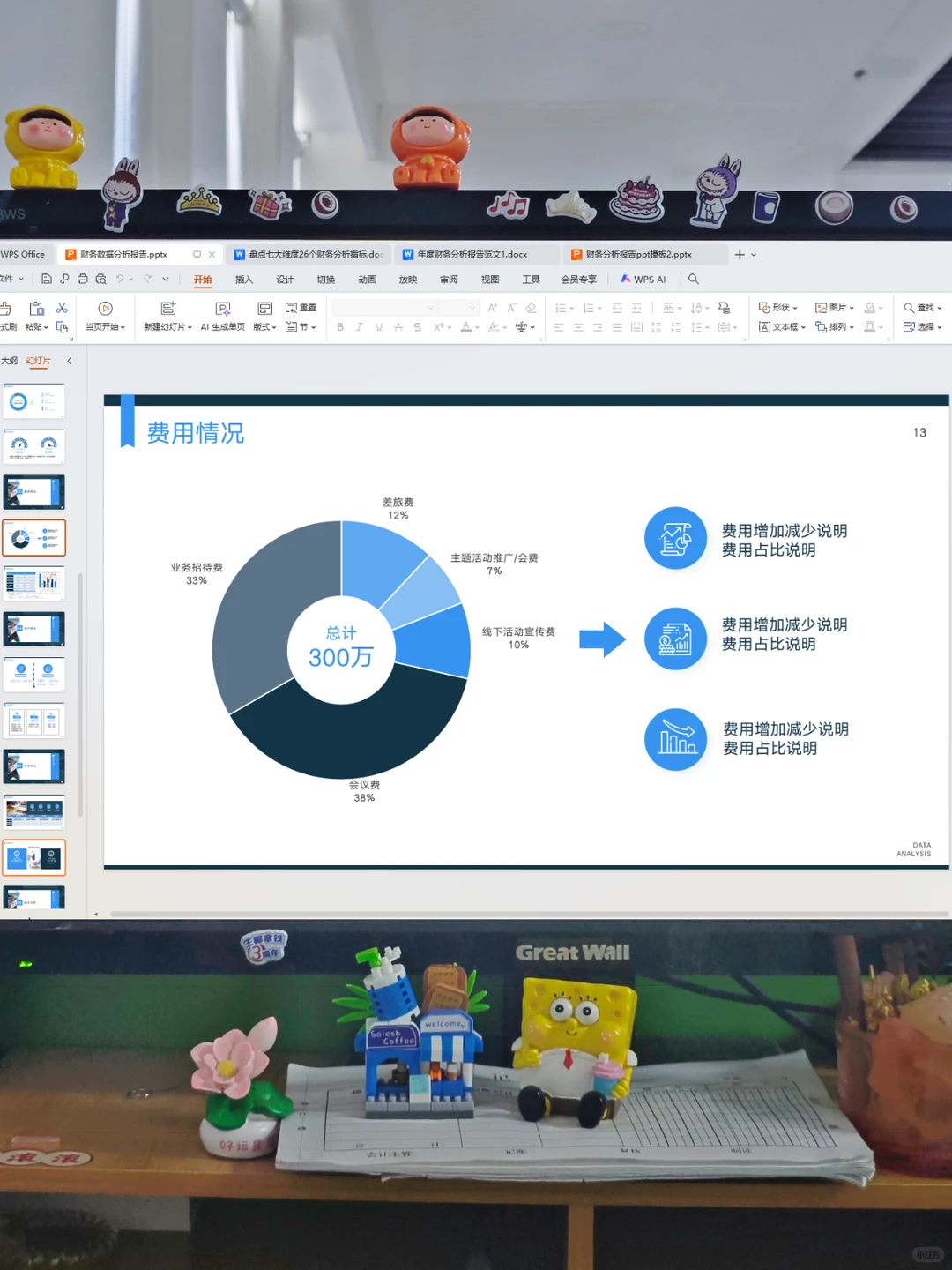
Task: Select align left paragraph icon
Action: (559, 327)
